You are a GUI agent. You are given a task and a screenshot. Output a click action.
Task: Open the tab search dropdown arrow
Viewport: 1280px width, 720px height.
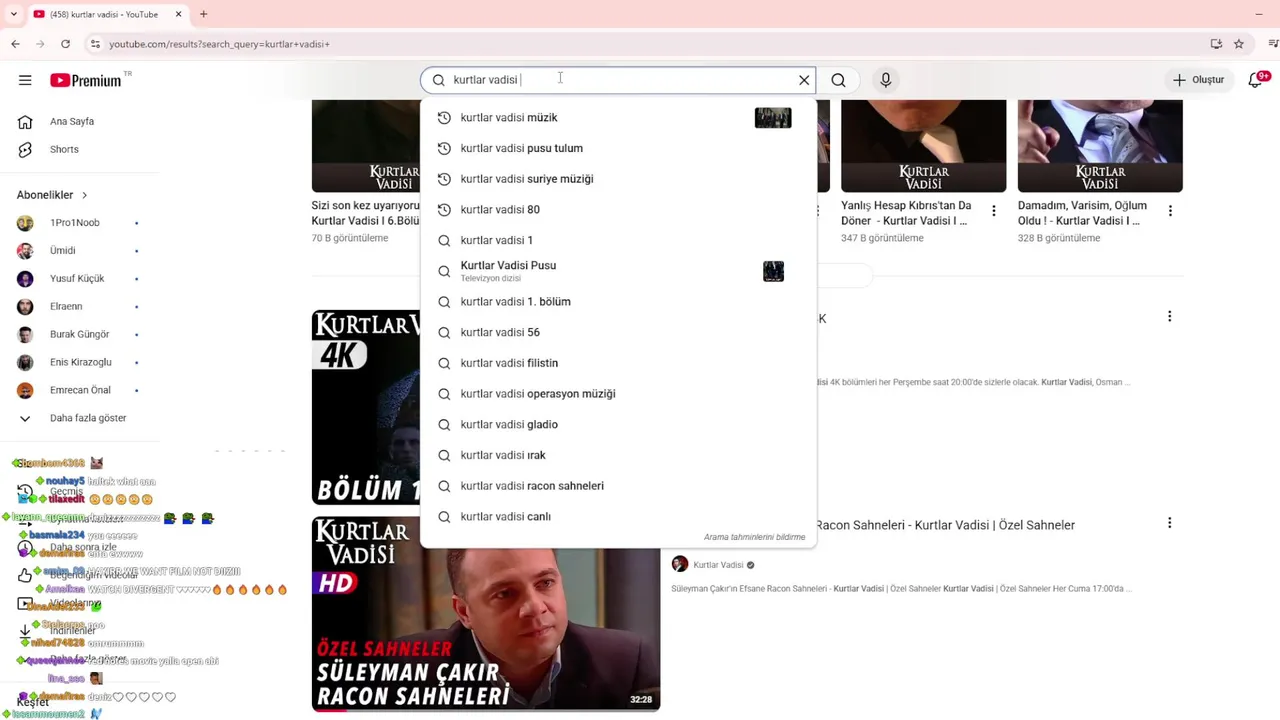(13, 14)
